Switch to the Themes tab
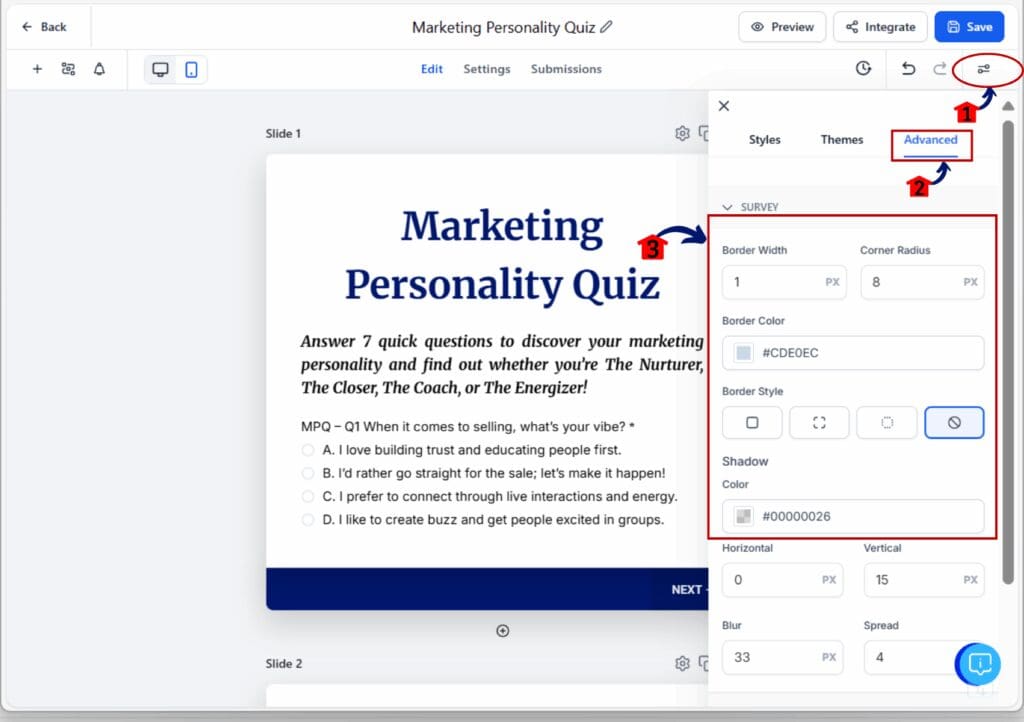This screenshot has height=722, width=1024. (841, 140)
